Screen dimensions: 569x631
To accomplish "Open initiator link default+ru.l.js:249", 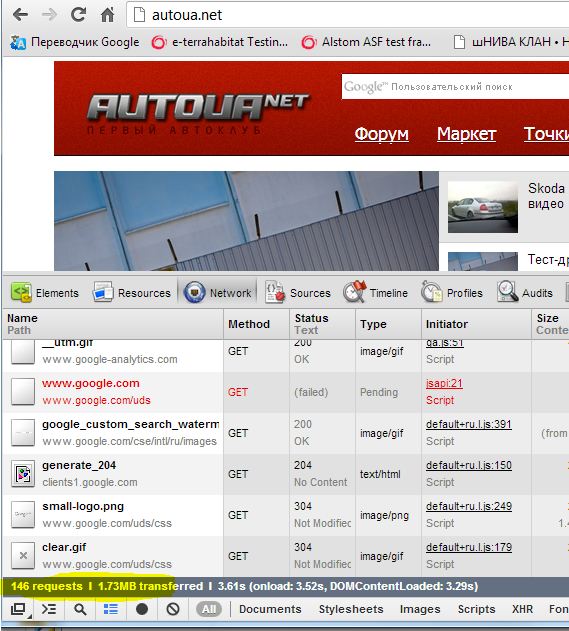I will pyautogui.click(x=469, y=506).
